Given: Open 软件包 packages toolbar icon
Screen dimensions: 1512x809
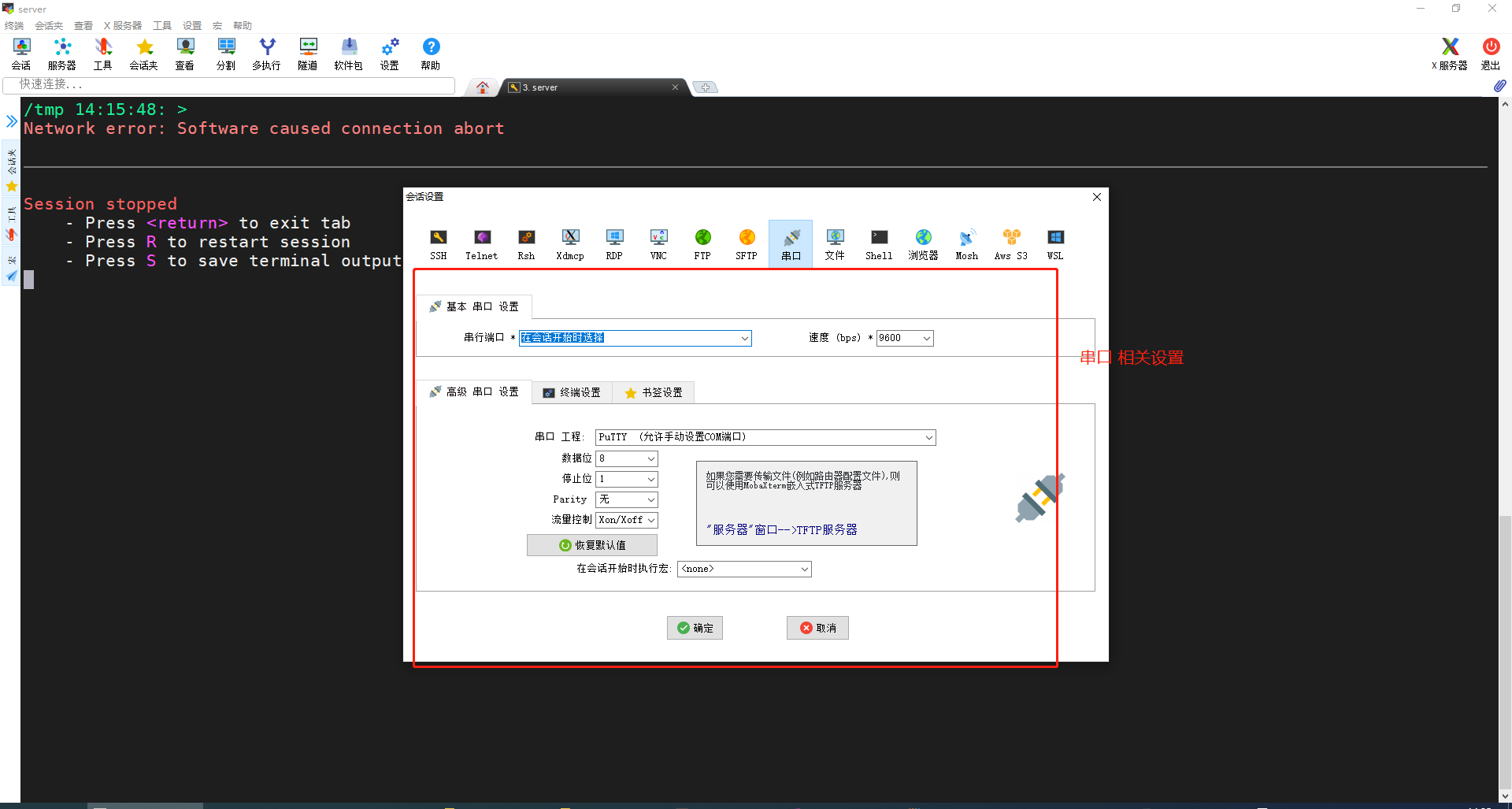Looking at the screenshot, I should 349,54.
